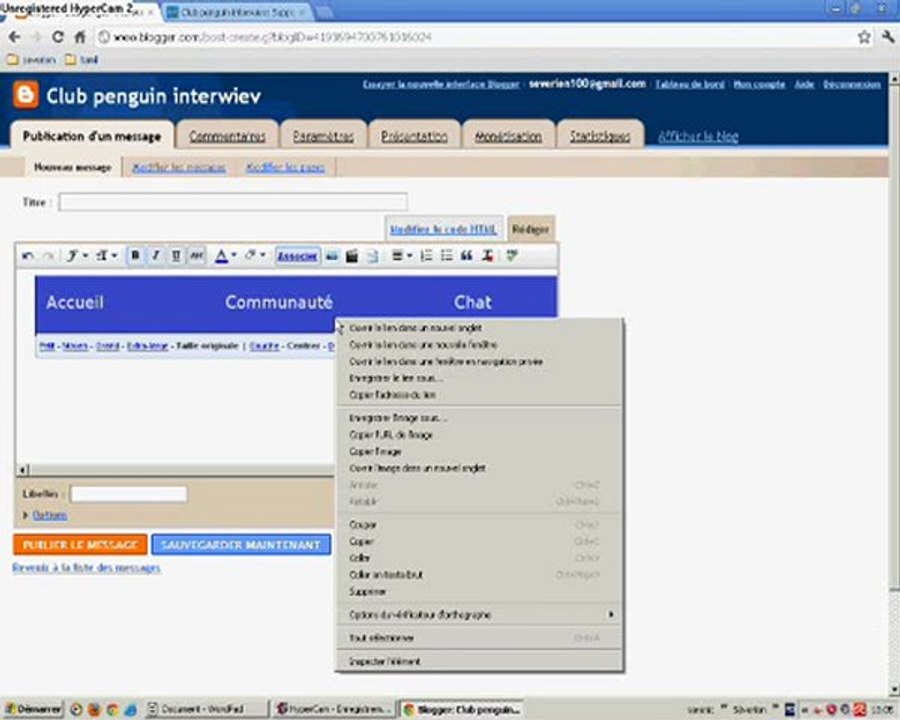Click PUBLIER LE MESSAGE button
The width and height of the screenshot is (900, 720).
(80, 544)
